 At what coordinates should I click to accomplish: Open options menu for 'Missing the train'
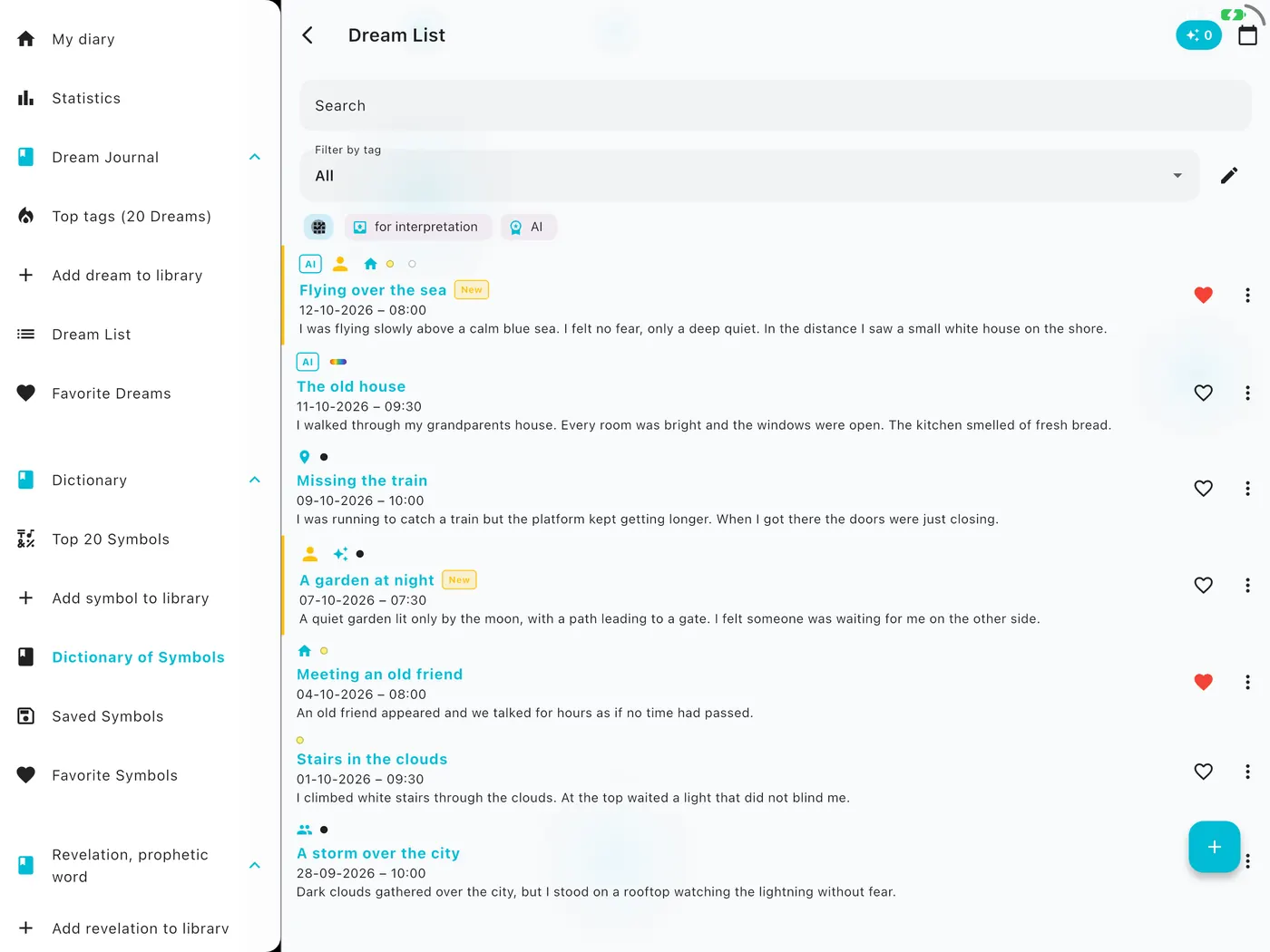(1247, 488)
